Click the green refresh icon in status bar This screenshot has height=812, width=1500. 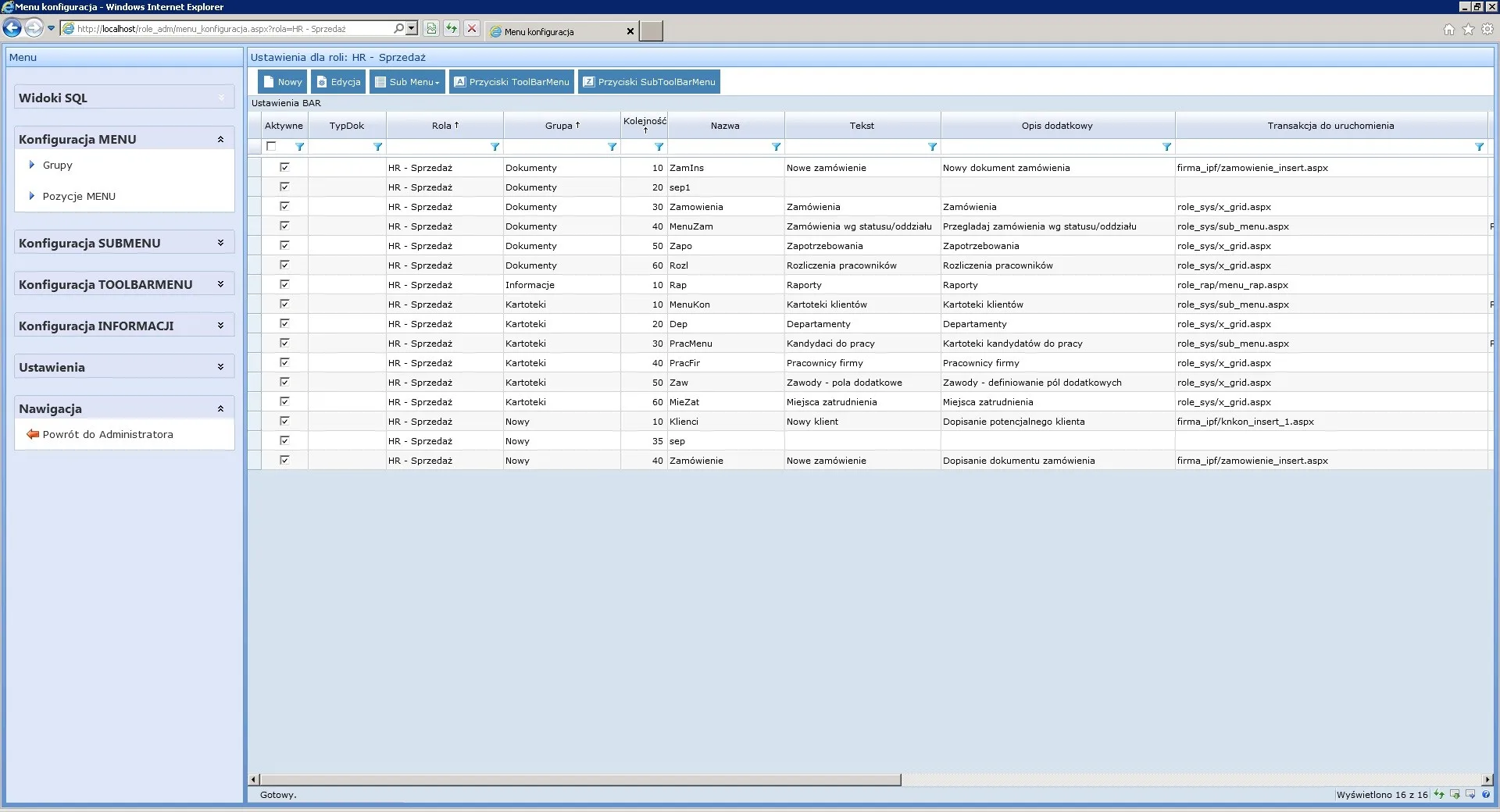tap(1439, 795)
